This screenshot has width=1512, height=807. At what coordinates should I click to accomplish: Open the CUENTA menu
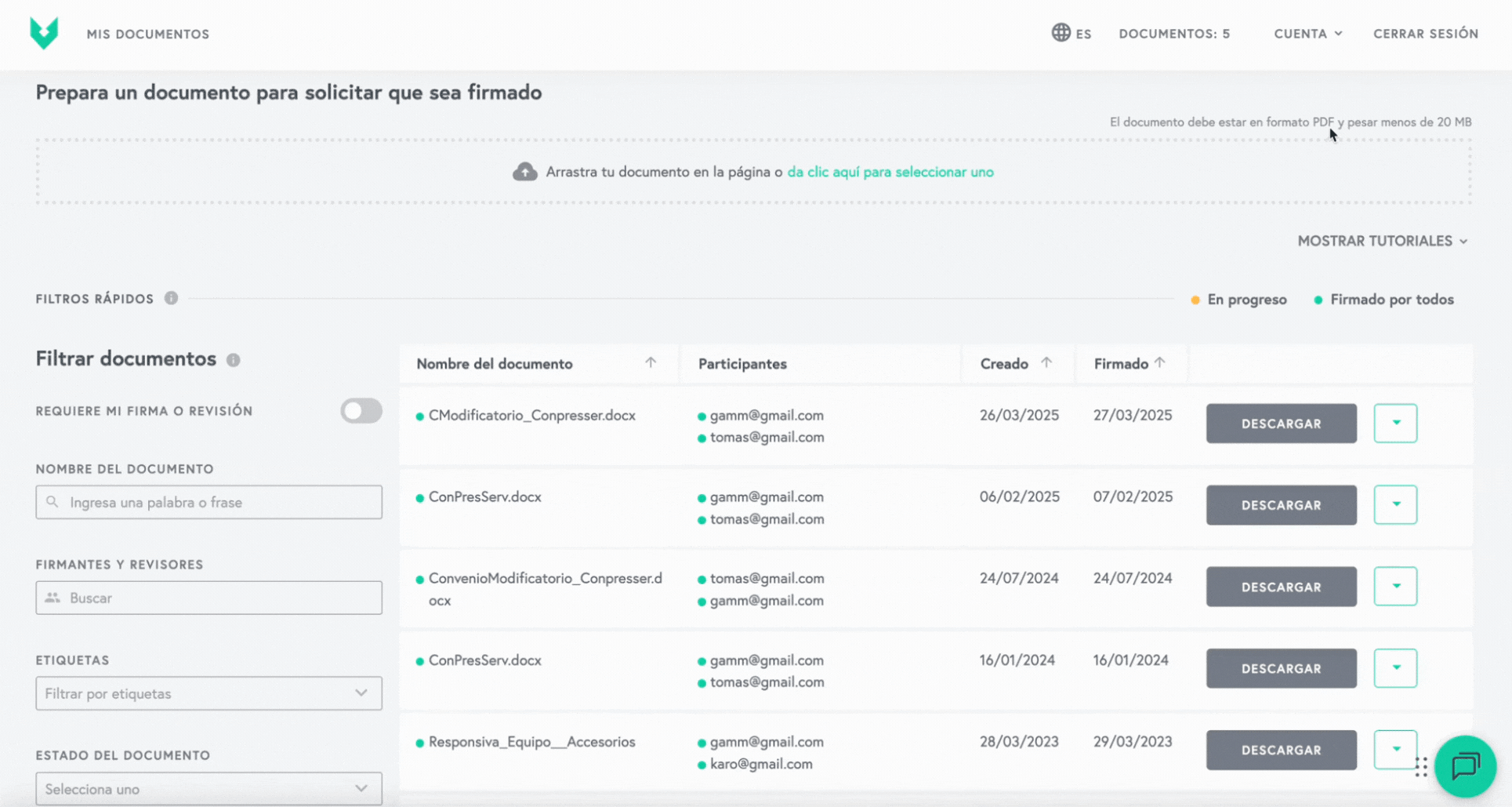click(x=1307, y=33)
